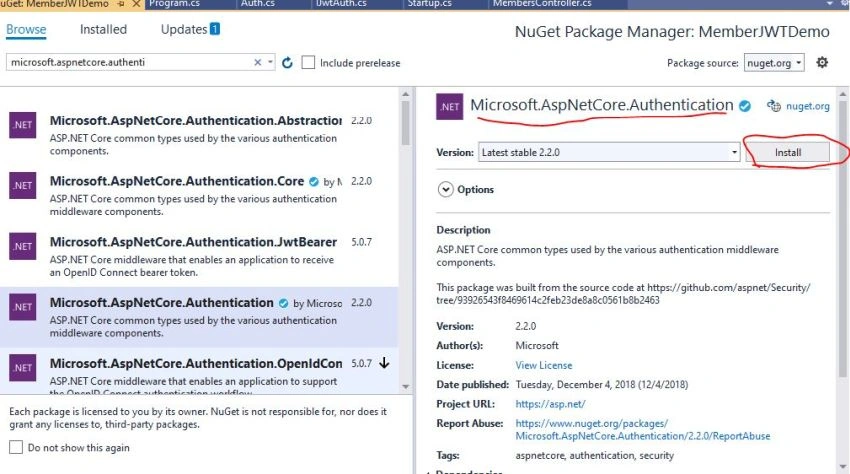Click the .NET icon of Authentication.Abstractions package
Image resolution: width=850 pixels, height=474 pixels.
23,125
